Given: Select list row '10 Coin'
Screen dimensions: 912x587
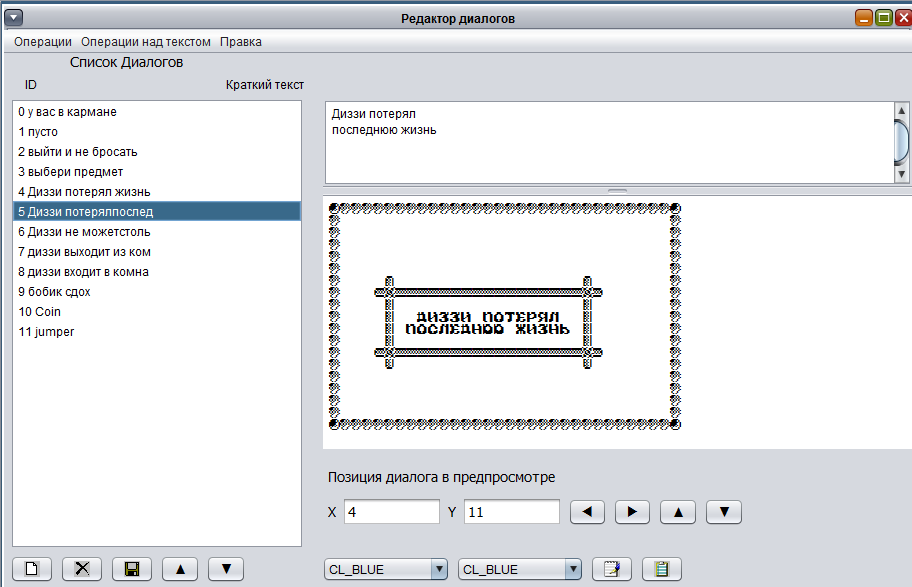Looking at the screenshot, I should click(x=156, y=312).
